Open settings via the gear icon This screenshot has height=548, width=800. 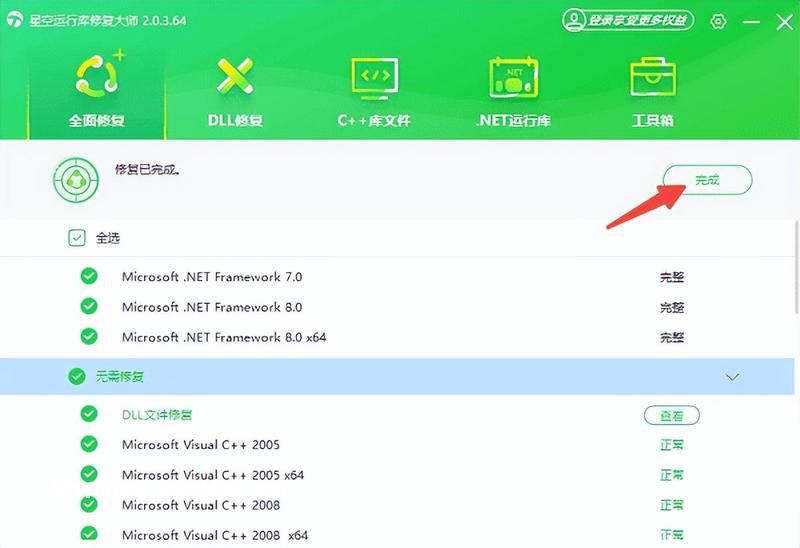point(718,21)
